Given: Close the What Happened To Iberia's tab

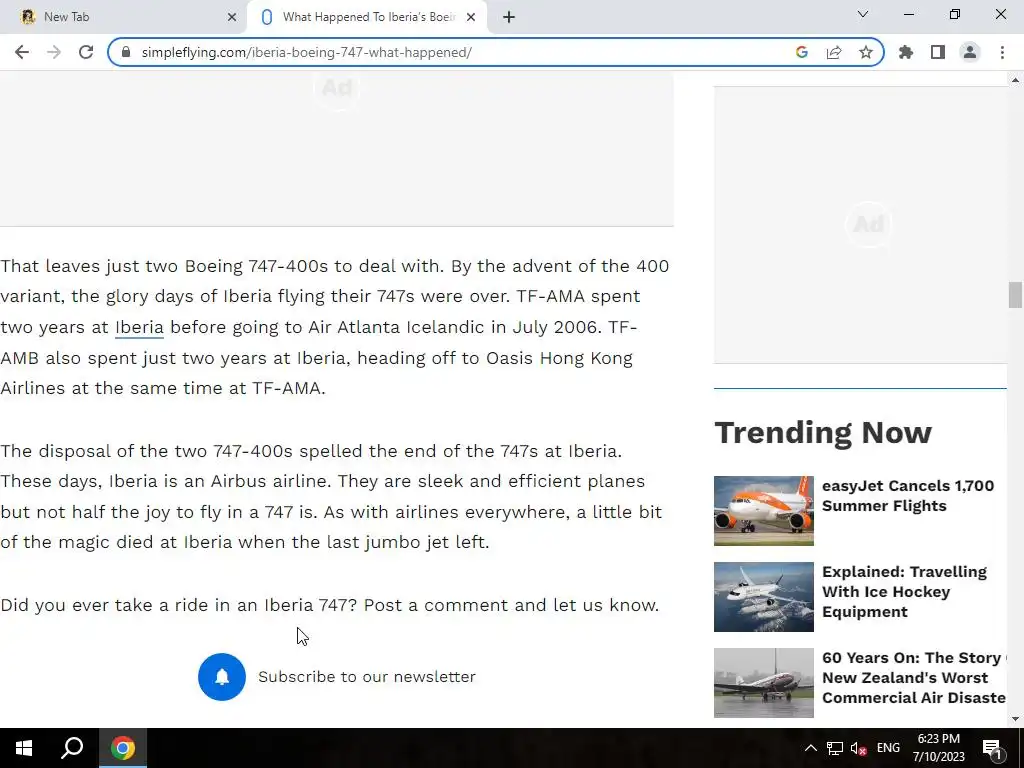Looking at the screenshot, I should [x=471, y=17].
